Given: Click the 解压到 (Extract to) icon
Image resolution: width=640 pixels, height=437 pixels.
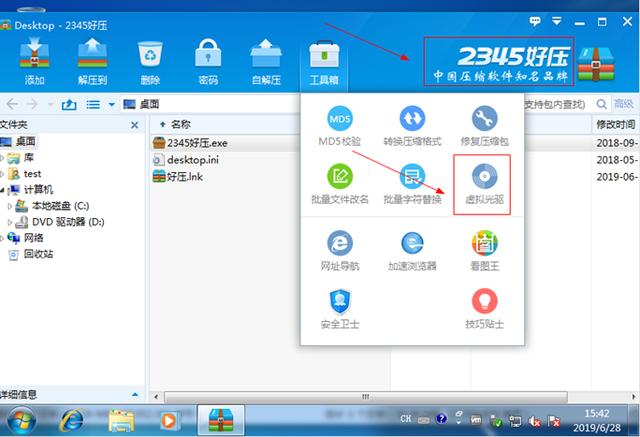Looking at the screenshot, I should click(92, 58).
